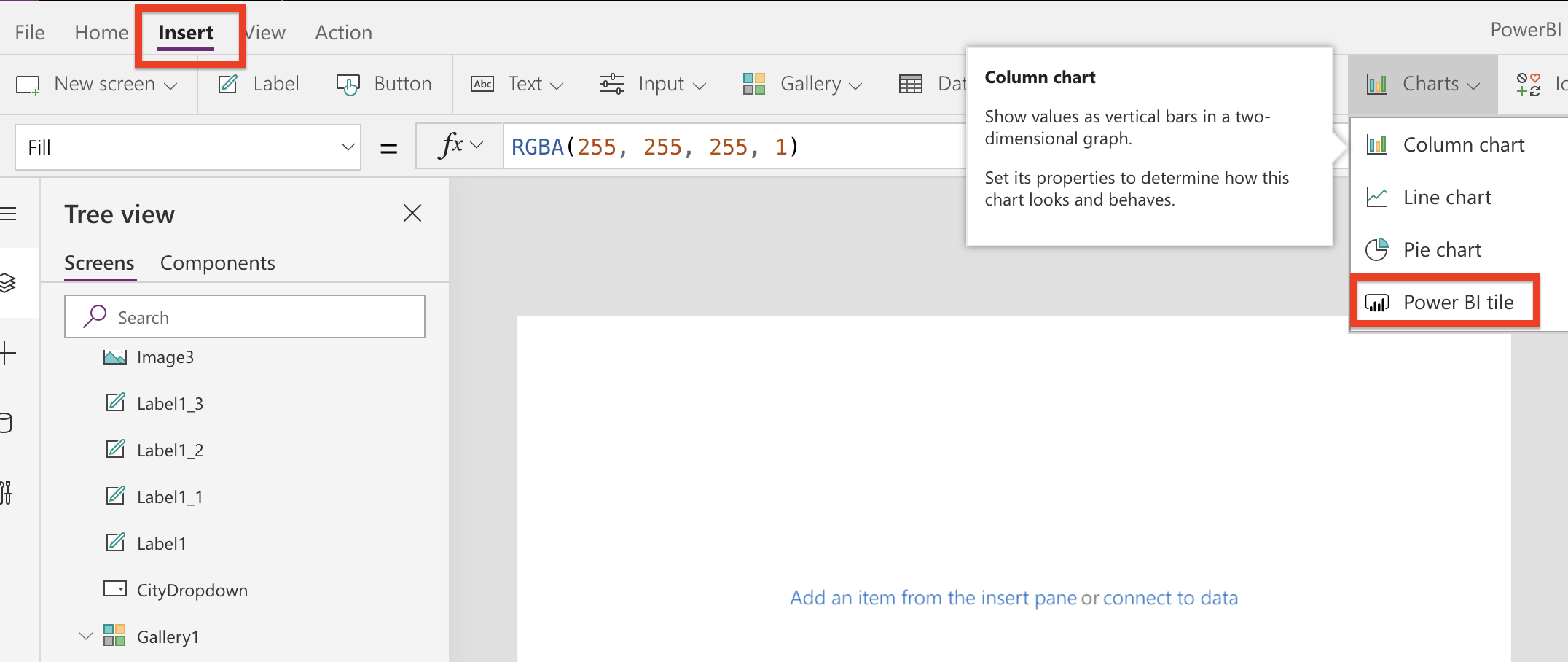Open the Insert pane via plus icon
Screen dimensions: 1568x662
coord(7,353)
